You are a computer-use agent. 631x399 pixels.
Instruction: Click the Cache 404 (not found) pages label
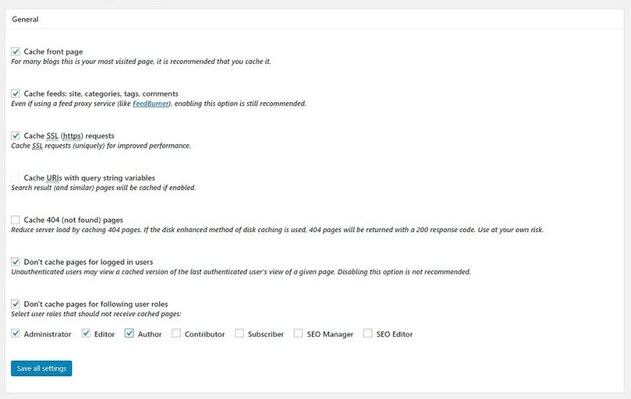73,220
